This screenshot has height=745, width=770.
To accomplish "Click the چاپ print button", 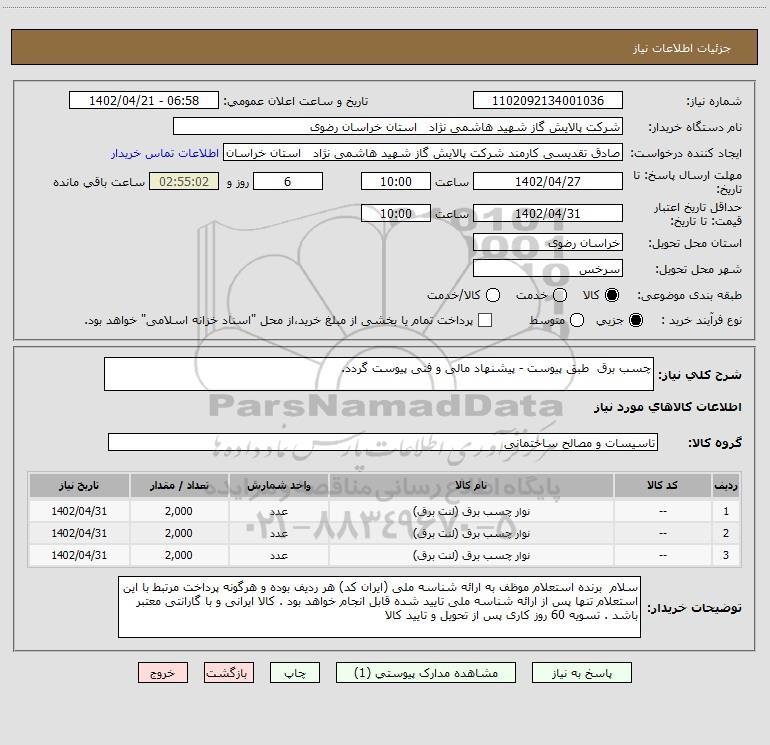I will (x=295, y=673).
